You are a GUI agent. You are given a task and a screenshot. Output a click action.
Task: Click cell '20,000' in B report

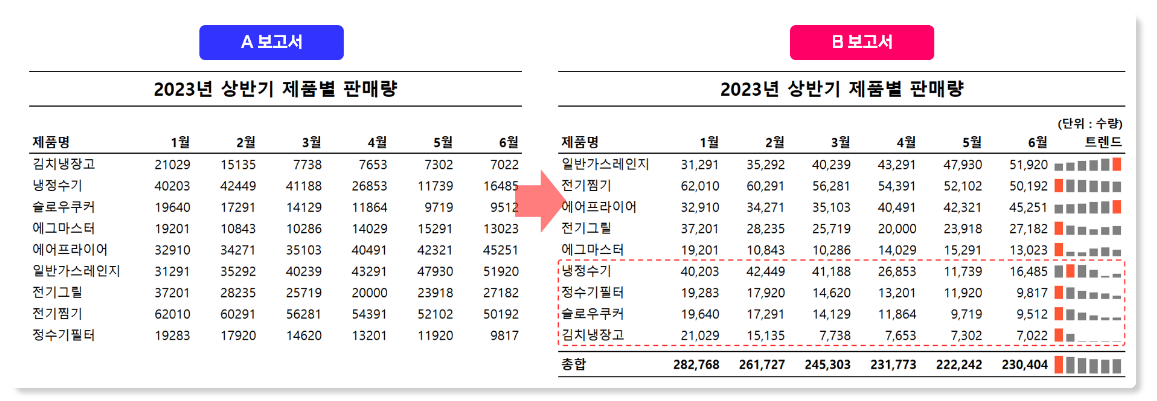coord(897,228)
